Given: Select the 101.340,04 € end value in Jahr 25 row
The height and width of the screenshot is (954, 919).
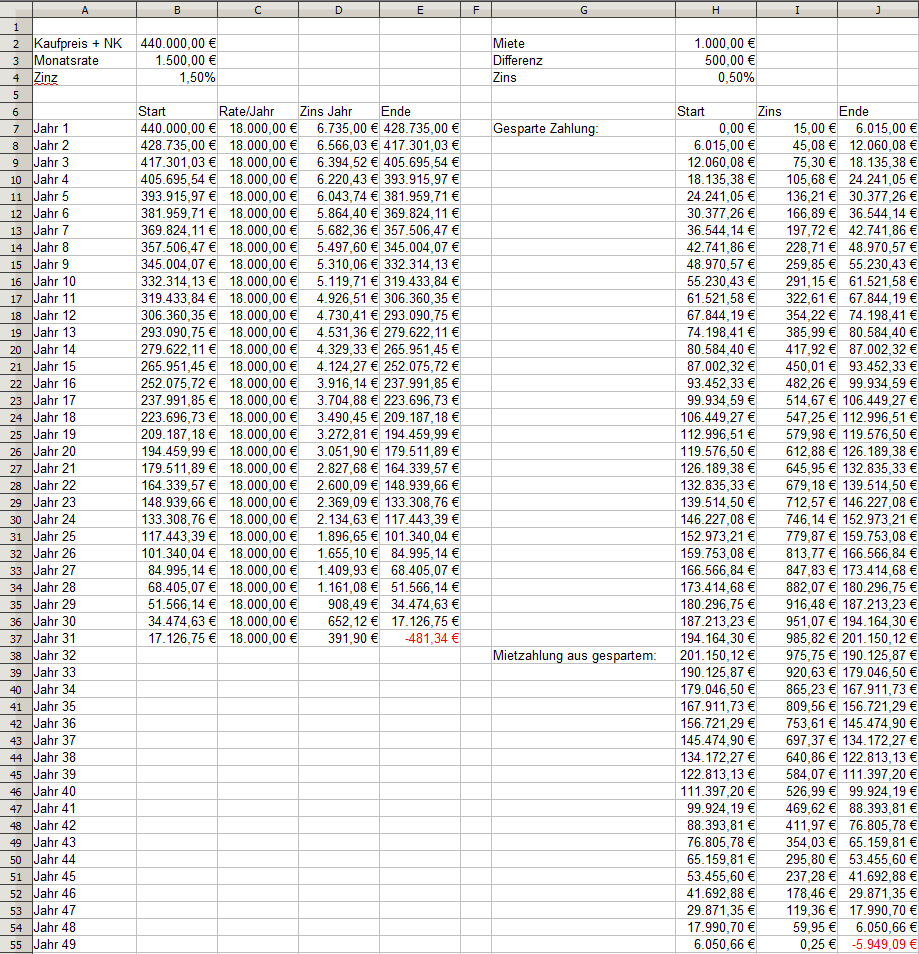Looking at the screenshot, I should tap(420, 537).
